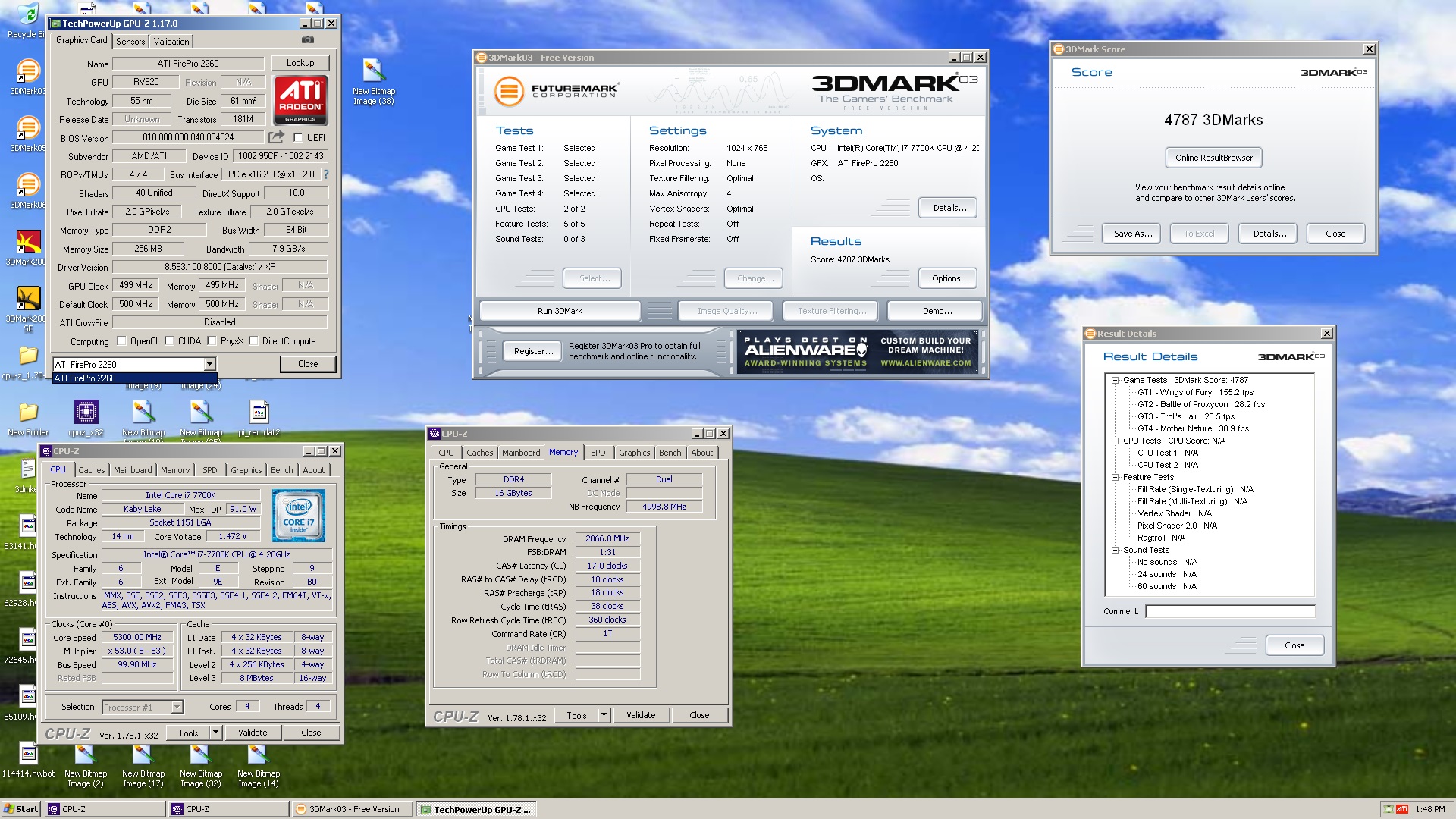
Task: Enable the UEFI checkbox in GPU-Z
Action: tap(298, 138)
